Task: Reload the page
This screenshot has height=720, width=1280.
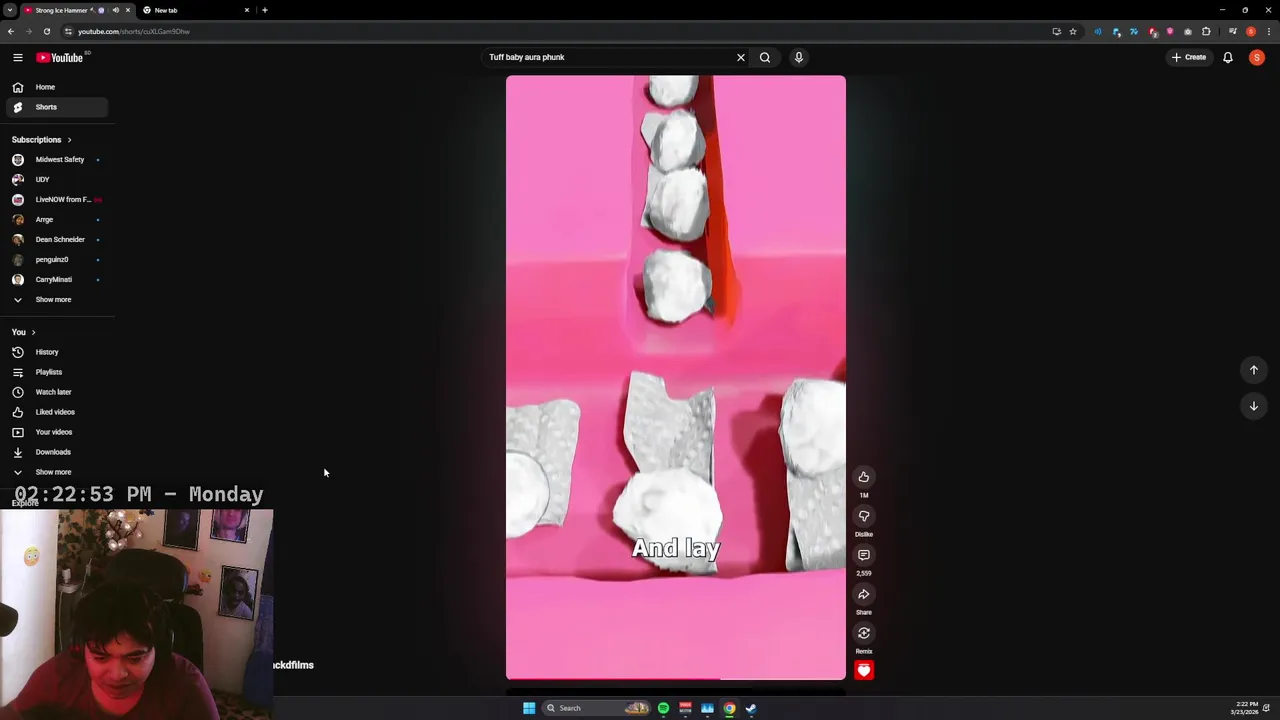Action: pyautogui.click(x=46, y=31)
